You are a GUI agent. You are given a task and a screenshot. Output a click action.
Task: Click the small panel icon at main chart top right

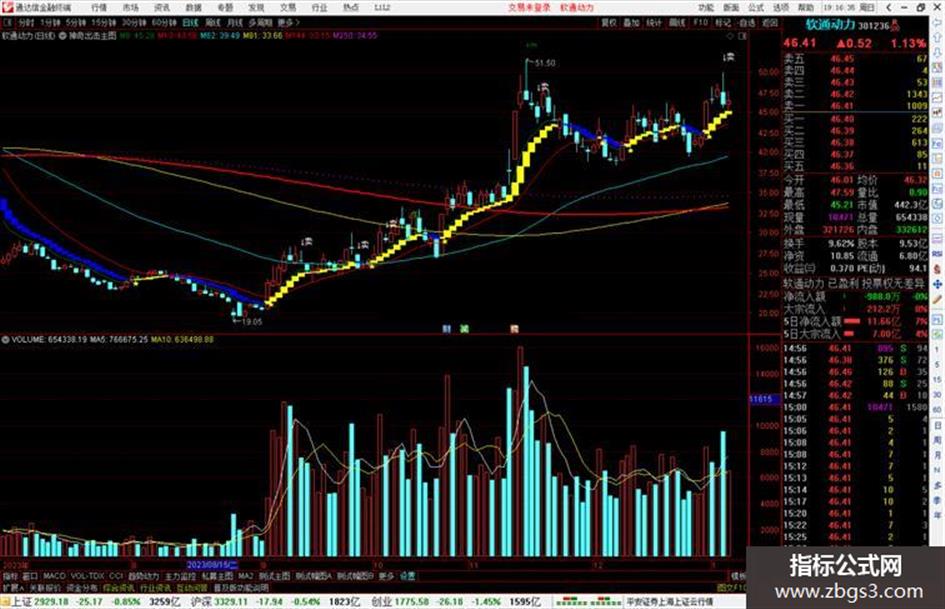click(x=742, y=36)
